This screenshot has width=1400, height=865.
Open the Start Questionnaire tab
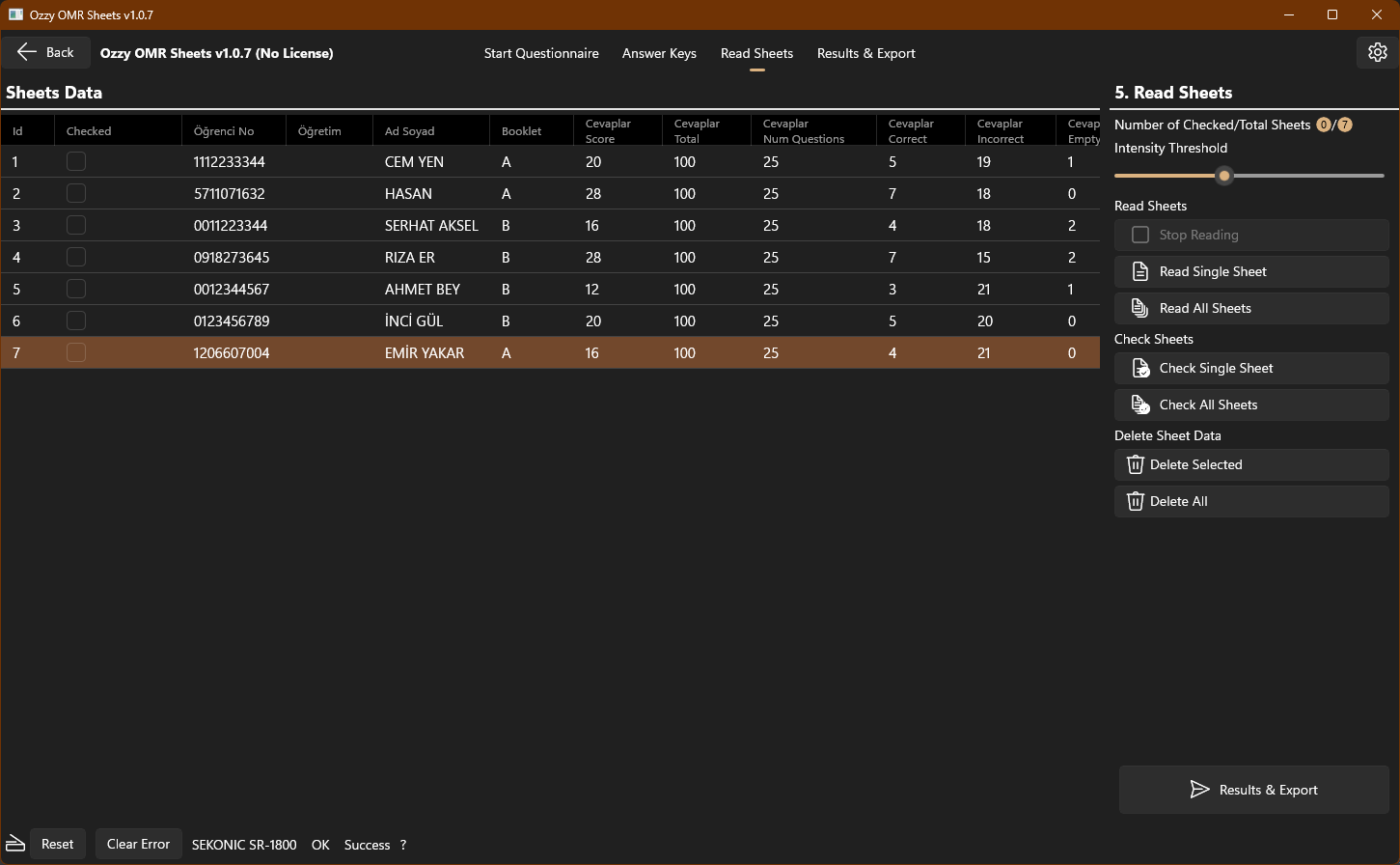coord(541,53)
